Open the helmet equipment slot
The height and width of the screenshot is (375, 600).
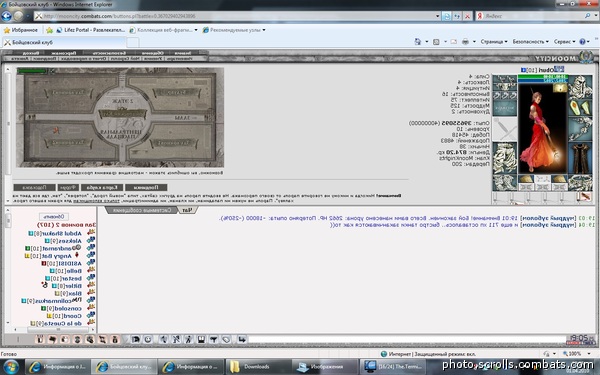tap(580, 87)
